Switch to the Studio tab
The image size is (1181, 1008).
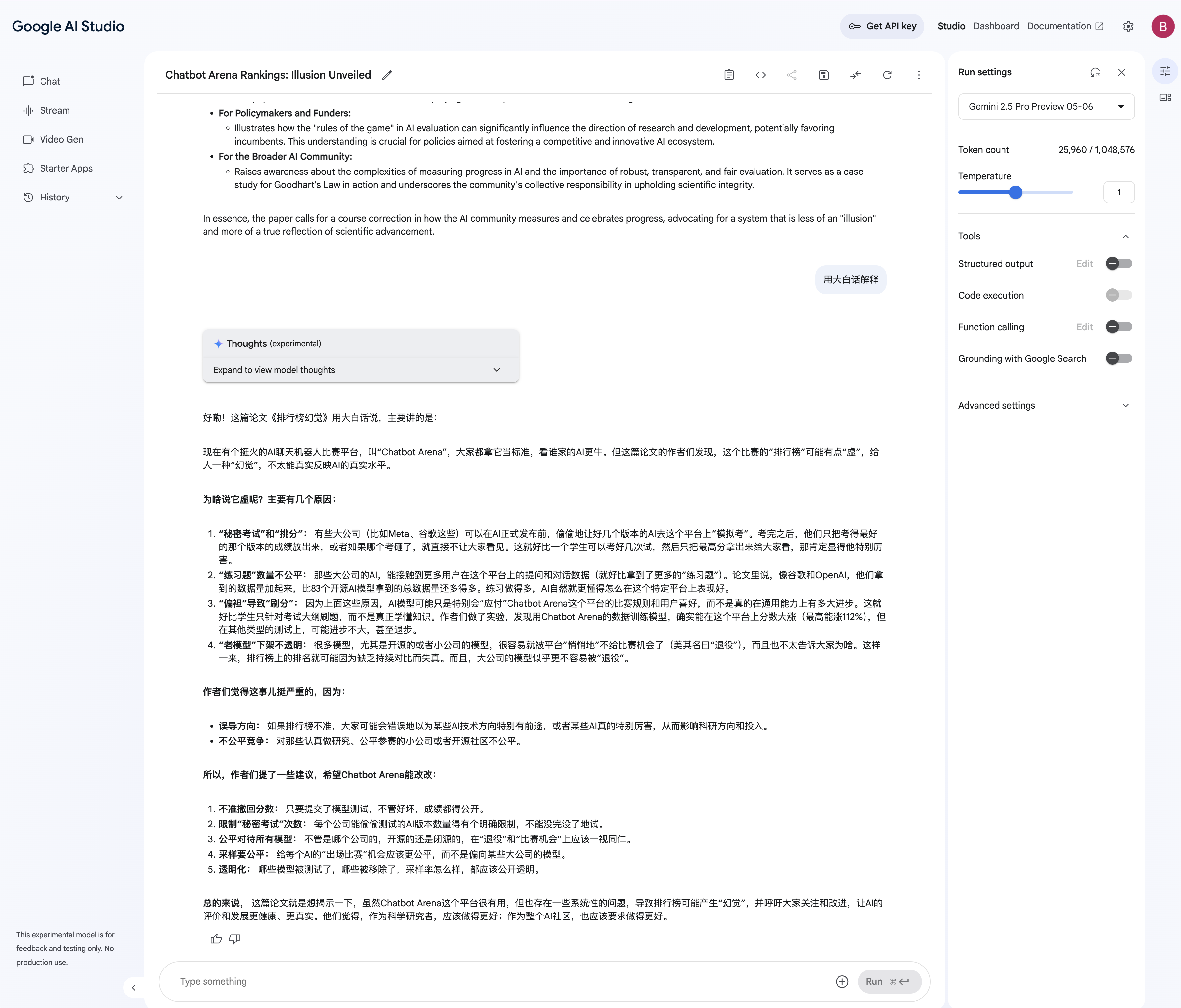[x=951, y=26]
